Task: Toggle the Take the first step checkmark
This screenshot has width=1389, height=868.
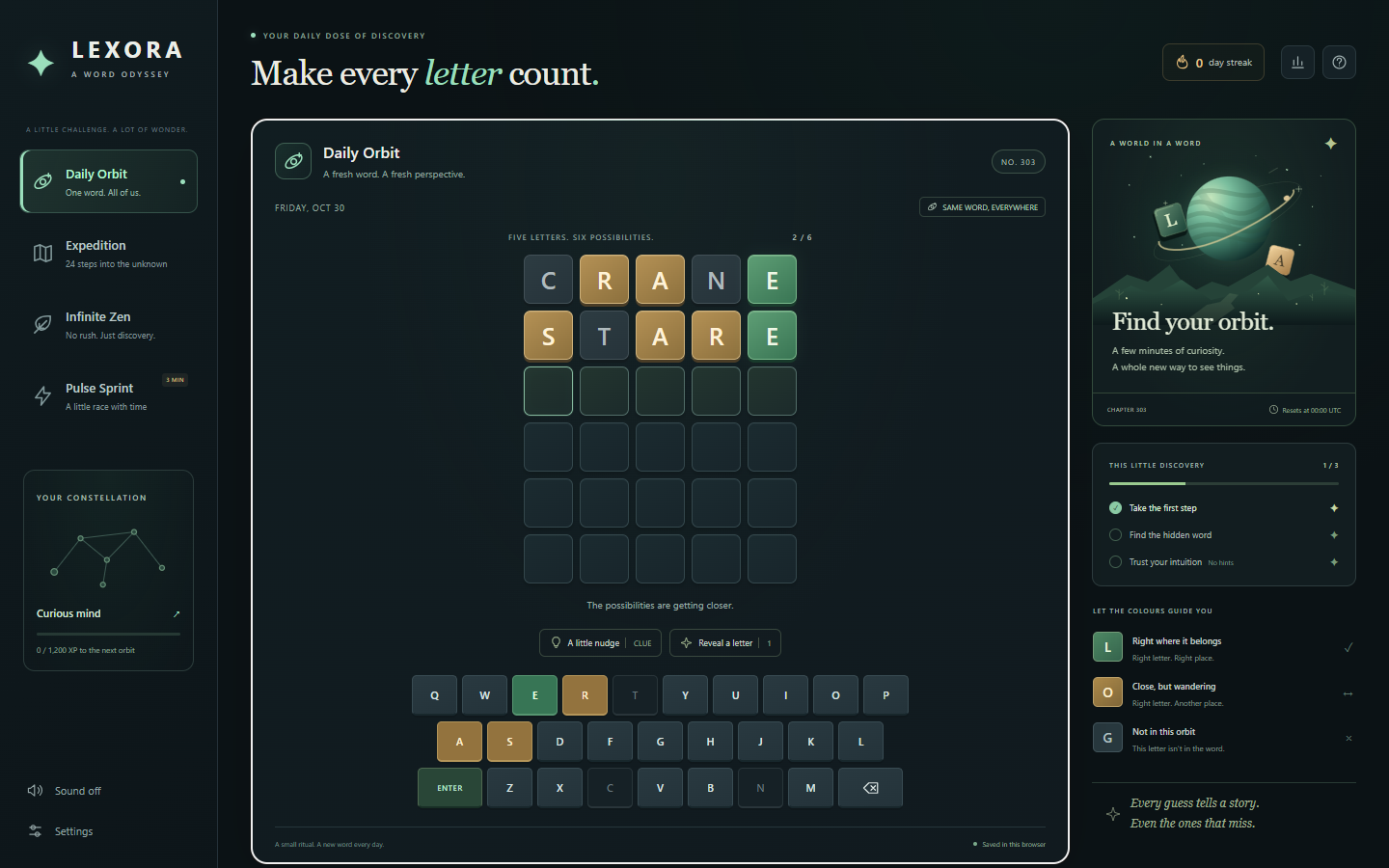Action: (1116, 508)
